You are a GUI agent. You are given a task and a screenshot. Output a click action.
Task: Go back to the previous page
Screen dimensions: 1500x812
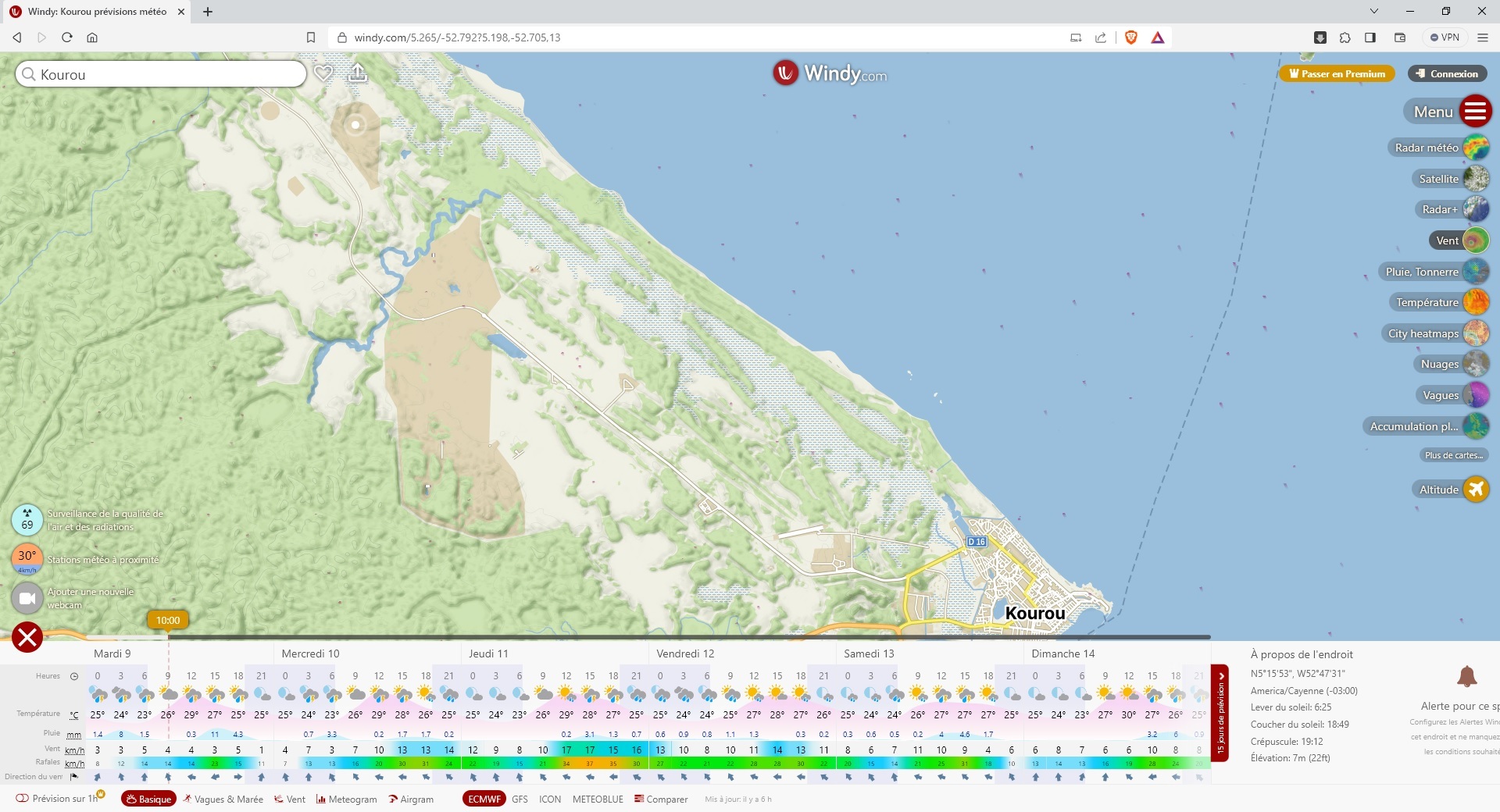[17, 37]
